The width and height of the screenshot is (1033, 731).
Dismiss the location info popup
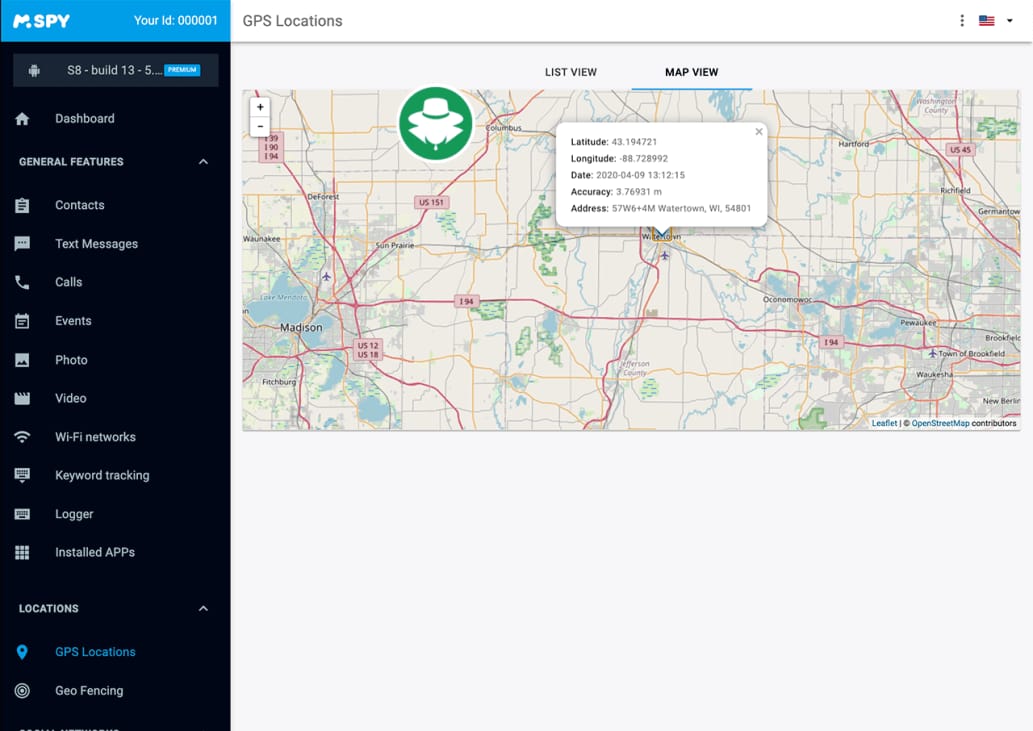click(x=758, y=131)
